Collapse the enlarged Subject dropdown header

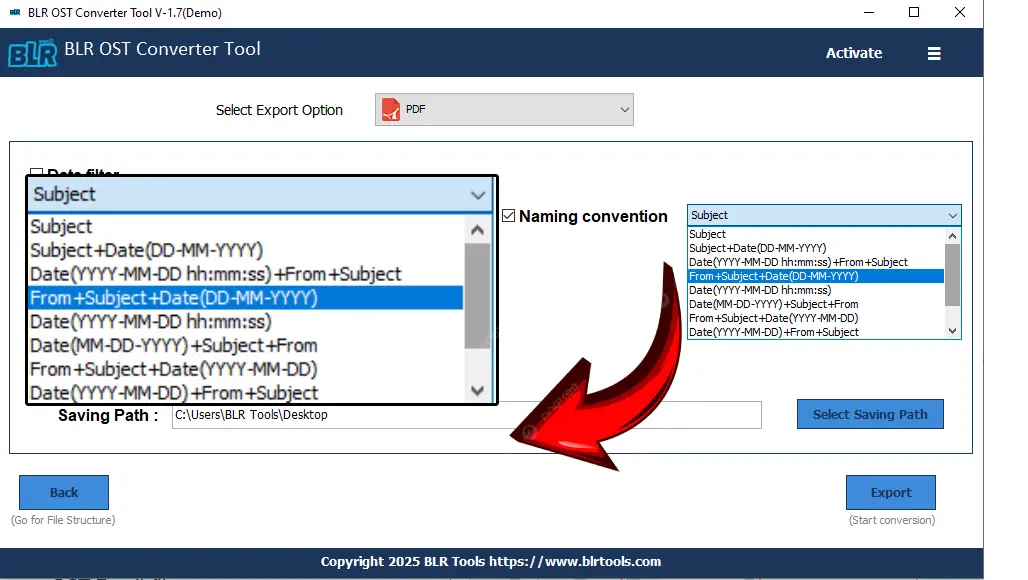(260, 195)
